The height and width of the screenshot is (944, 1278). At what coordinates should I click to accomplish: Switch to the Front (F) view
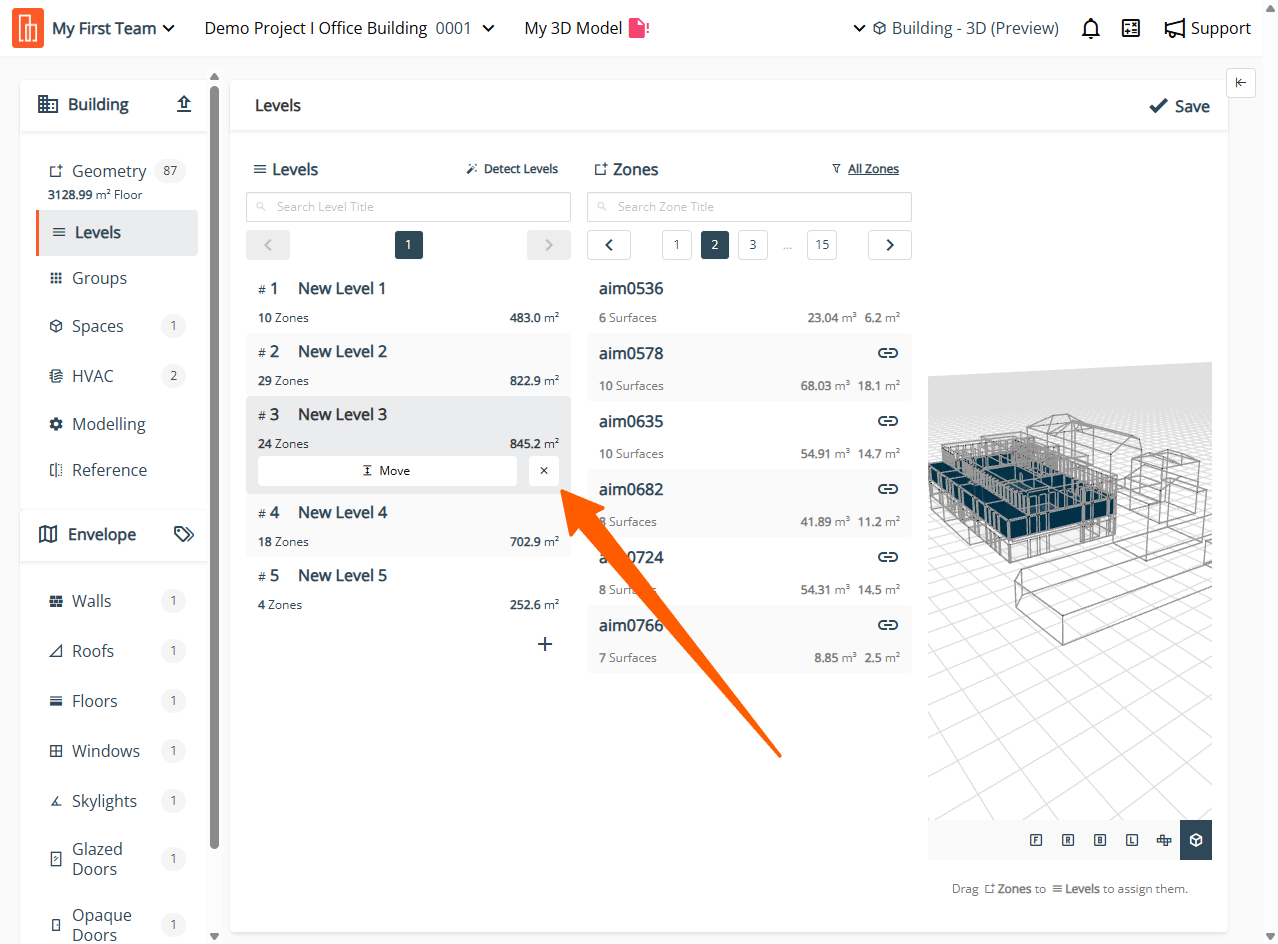click(x=1036, y=840)
